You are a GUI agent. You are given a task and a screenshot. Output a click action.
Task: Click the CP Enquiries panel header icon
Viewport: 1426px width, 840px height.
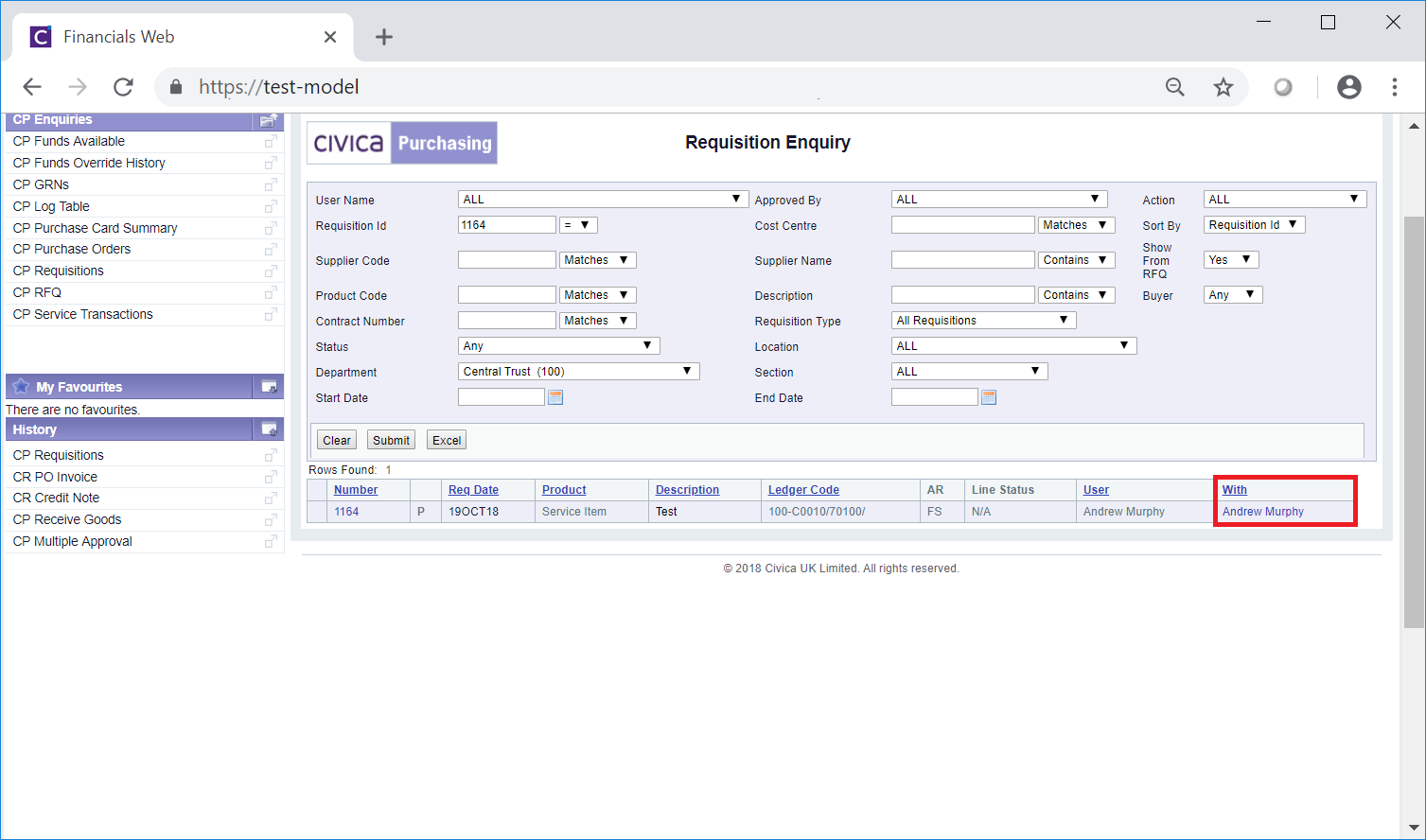[269, 120]
